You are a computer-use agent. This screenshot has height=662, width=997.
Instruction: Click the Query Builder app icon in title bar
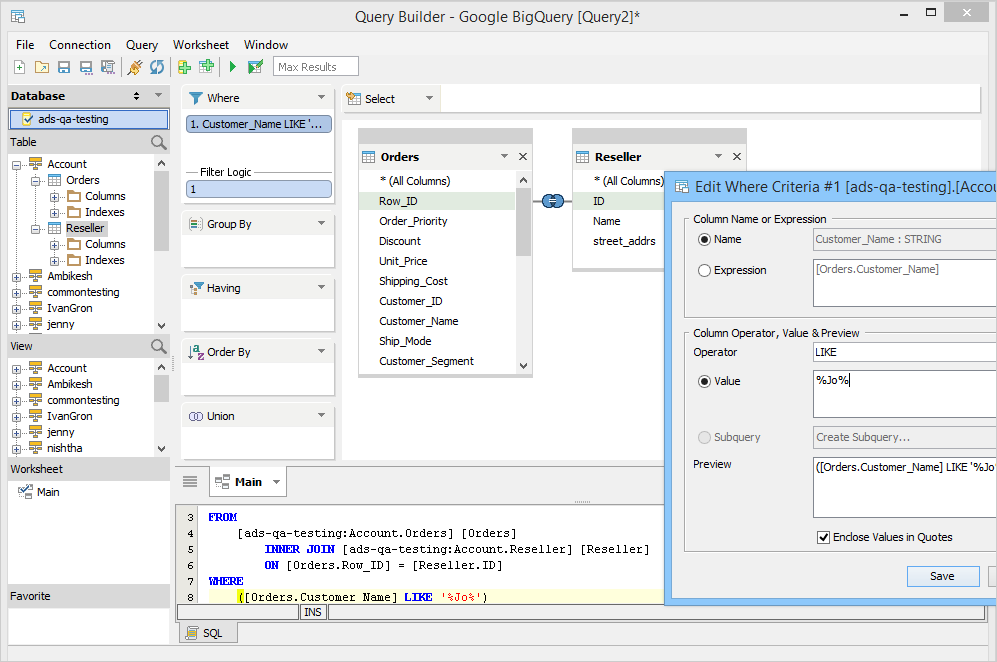coord(18,17)
